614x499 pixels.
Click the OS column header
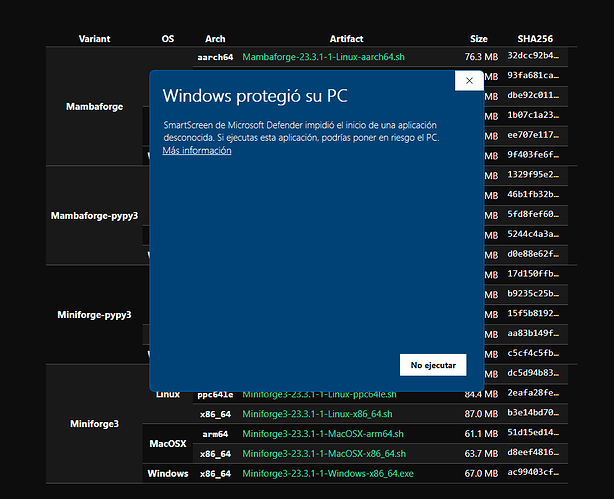click(168, 39)
